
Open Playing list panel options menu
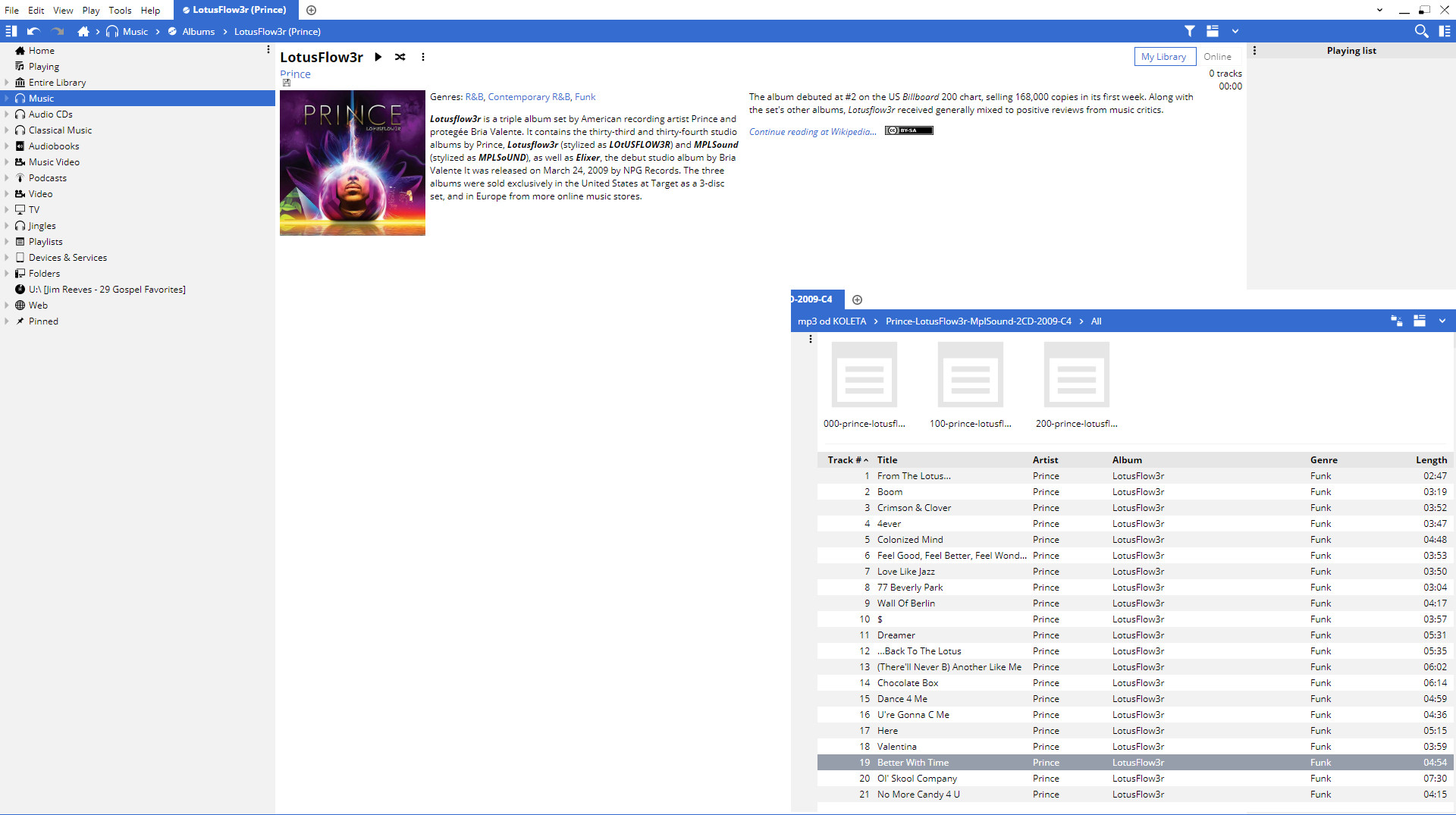click(x=1254, y=51)
